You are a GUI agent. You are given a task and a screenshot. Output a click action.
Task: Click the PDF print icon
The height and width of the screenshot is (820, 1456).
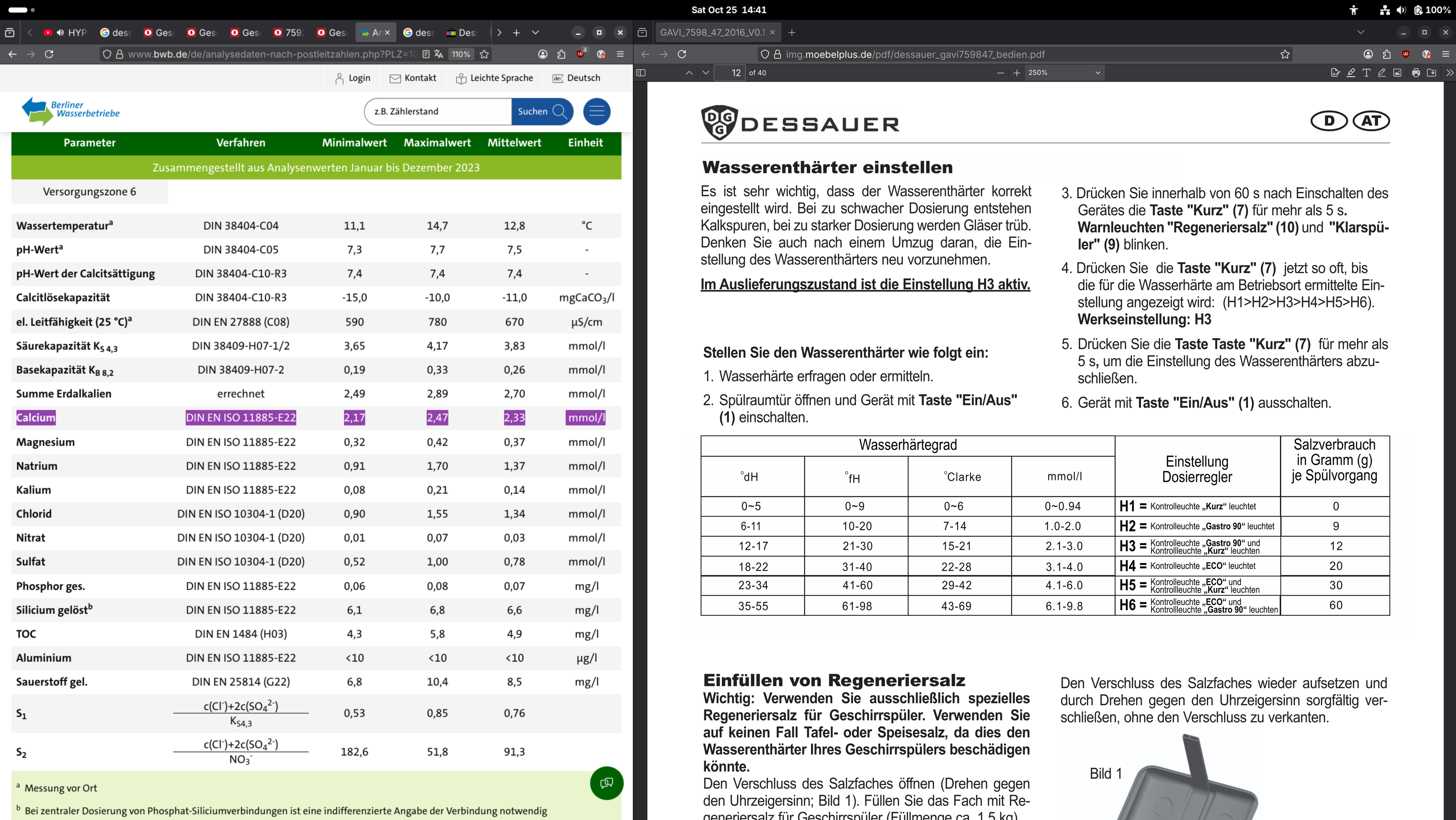point(1416,72)
